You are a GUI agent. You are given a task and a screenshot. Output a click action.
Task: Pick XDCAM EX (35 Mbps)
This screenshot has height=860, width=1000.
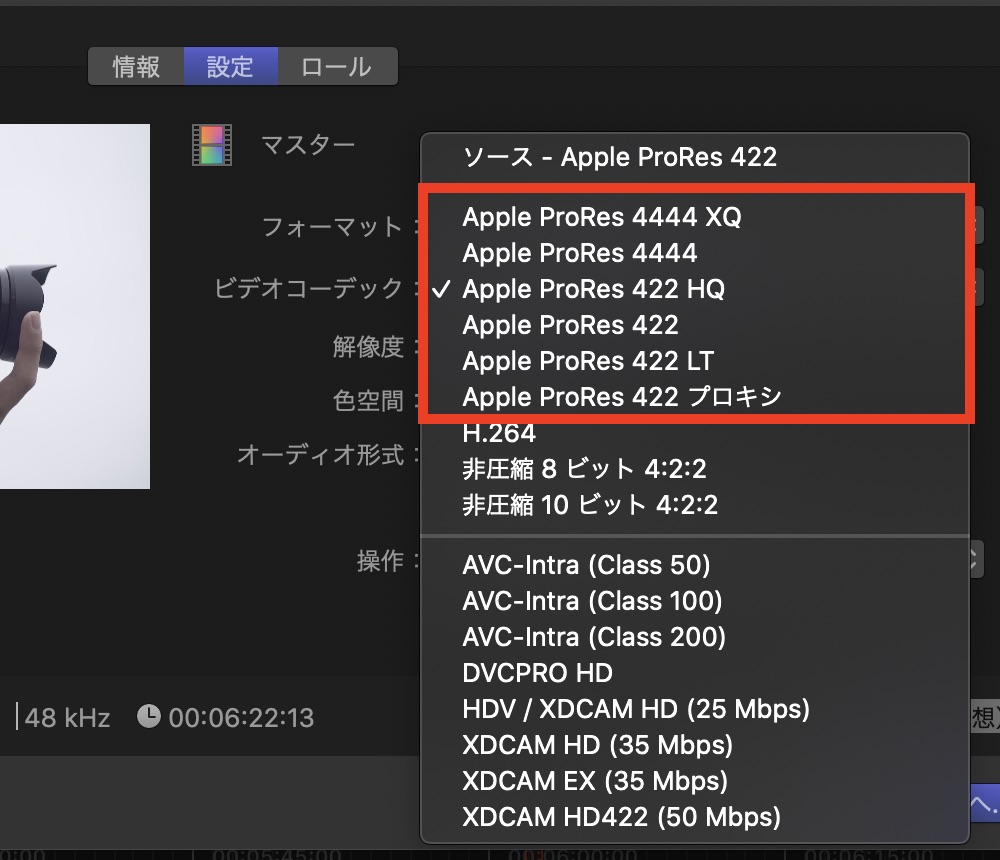coord(695,782)
